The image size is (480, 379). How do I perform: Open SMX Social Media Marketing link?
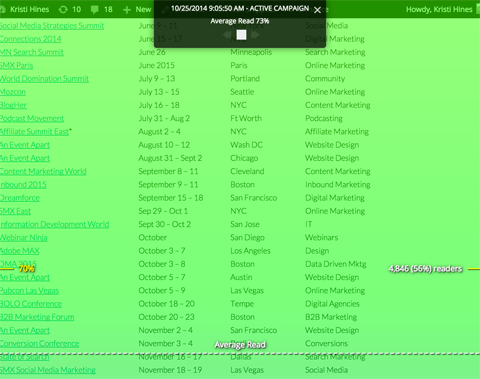pos(48,370)
